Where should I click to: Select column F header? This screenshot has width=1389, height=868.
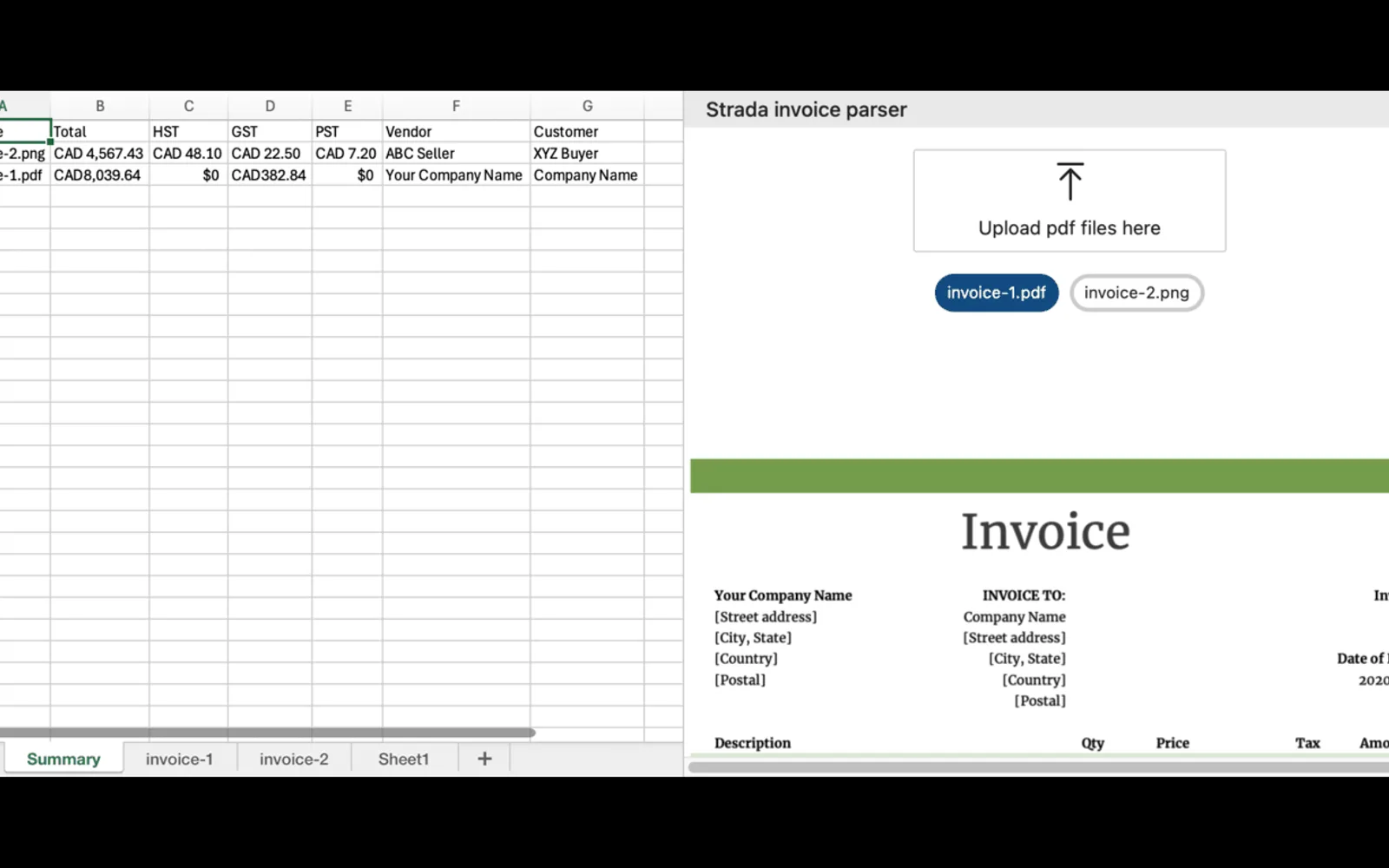[x=456, y=106]
